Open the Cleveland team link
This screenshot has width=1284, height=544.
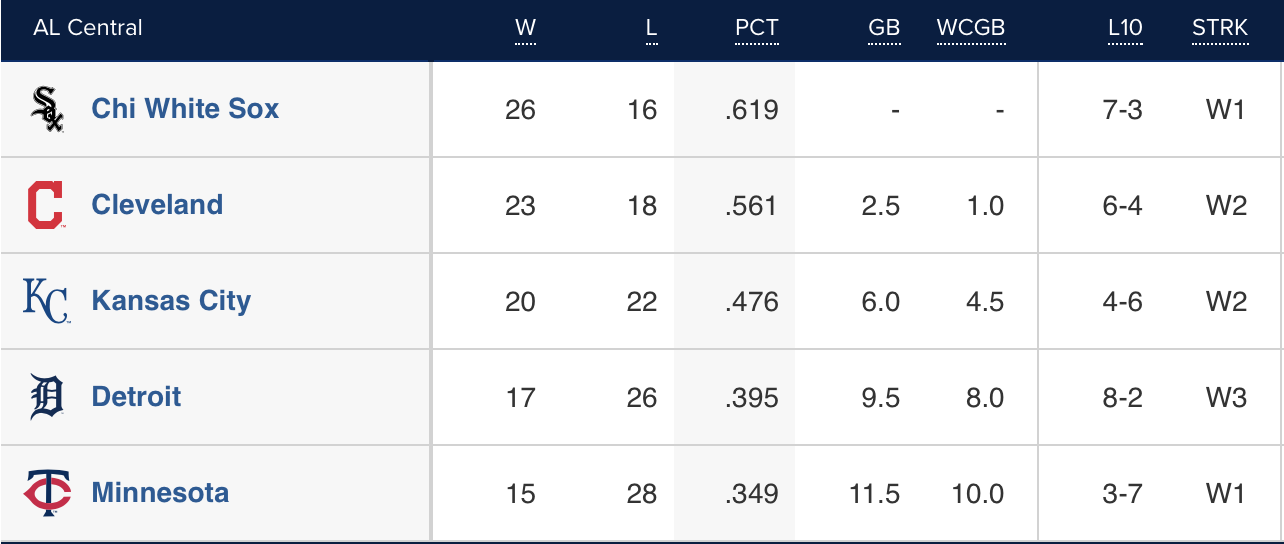[157, 205]
